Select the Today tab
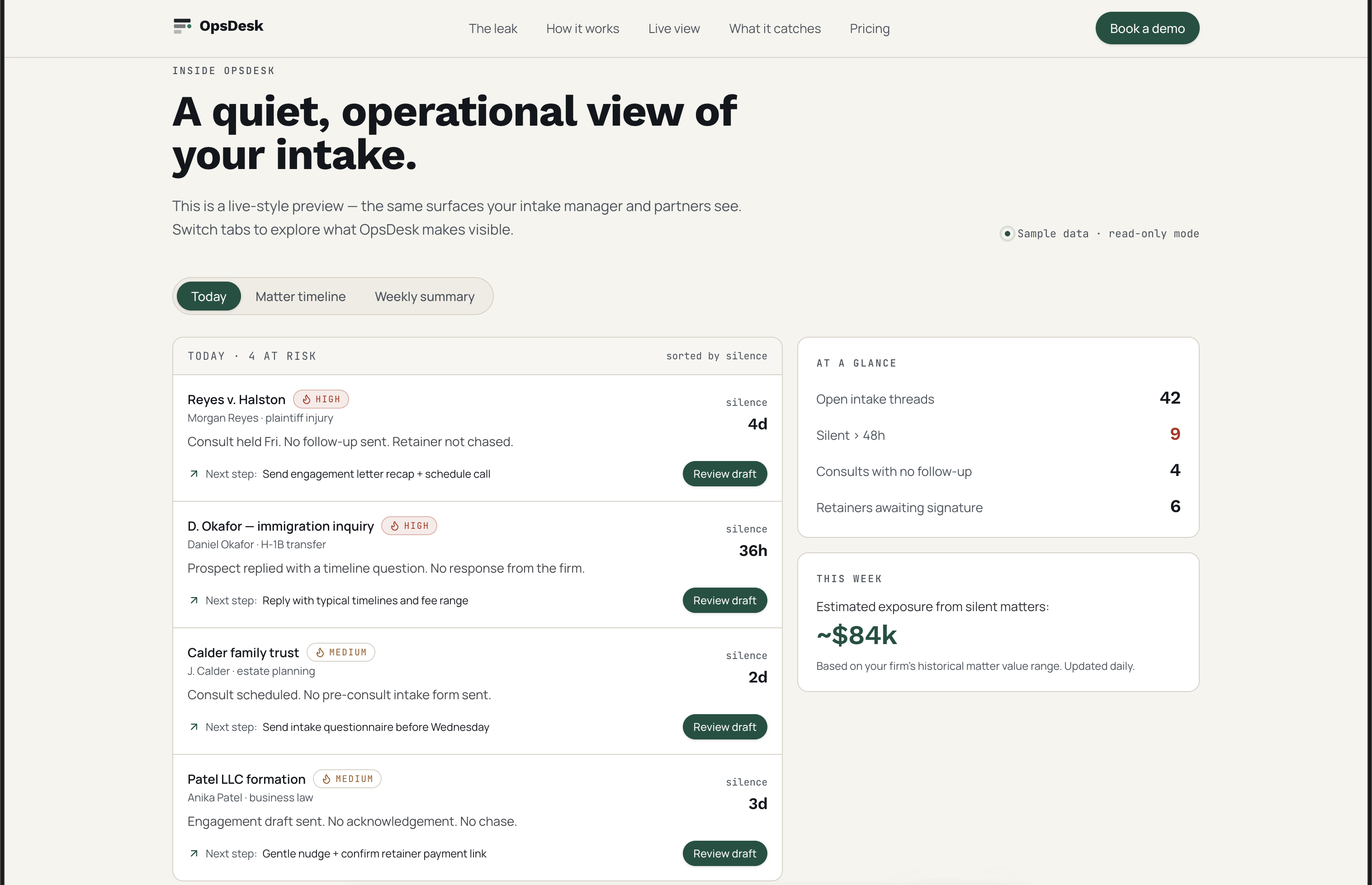This screenshot has height=885, width=1372. click(208, 297)
